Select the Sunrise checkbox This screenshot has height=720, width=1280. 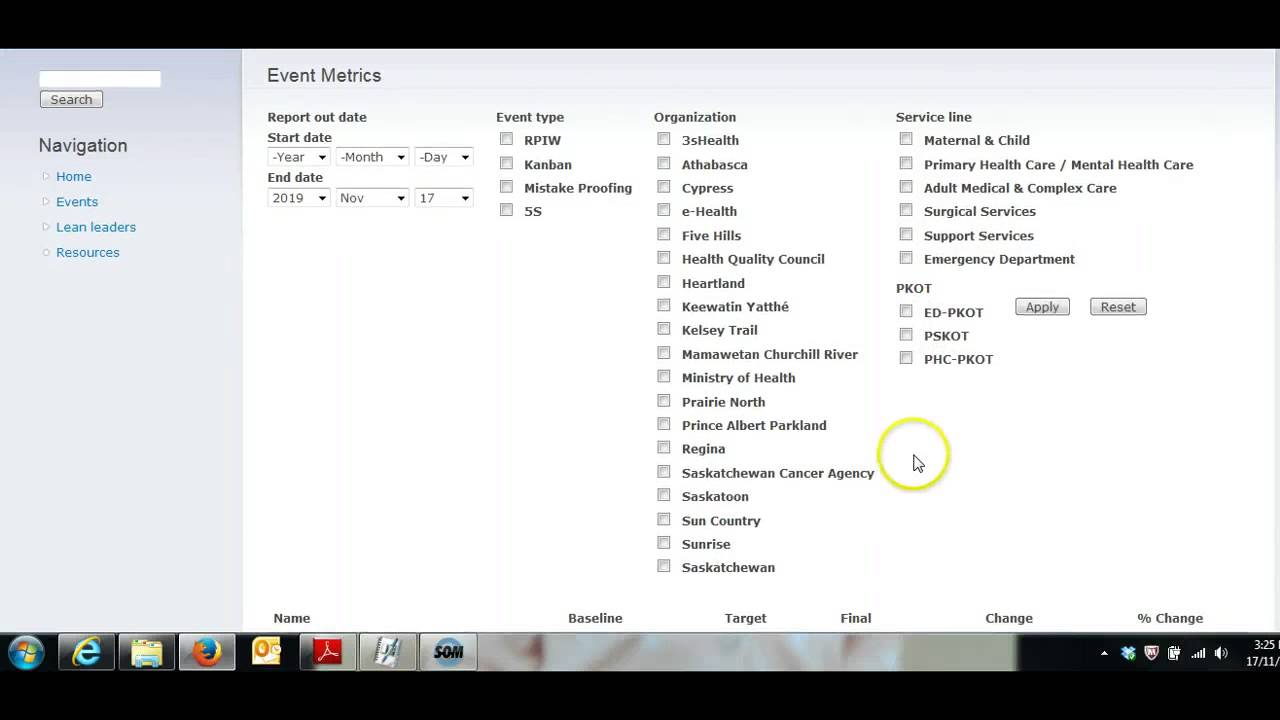click(664, 543)
